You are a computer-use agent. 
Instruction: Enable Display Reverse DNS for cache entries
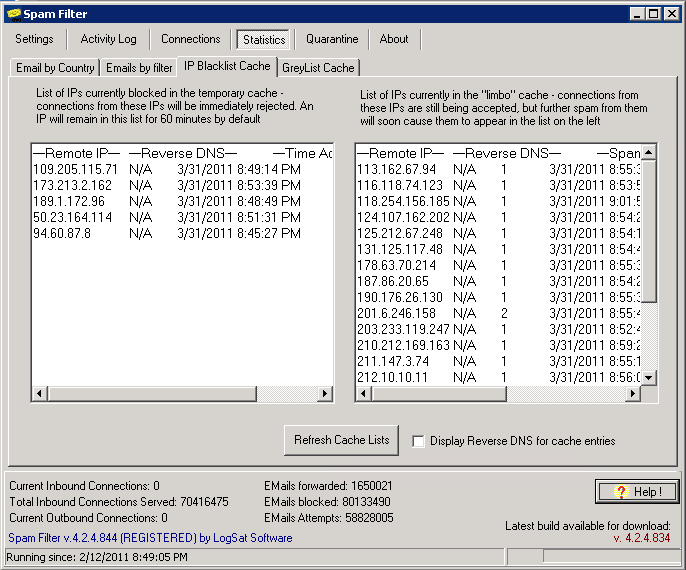click(x=419, y=441)
